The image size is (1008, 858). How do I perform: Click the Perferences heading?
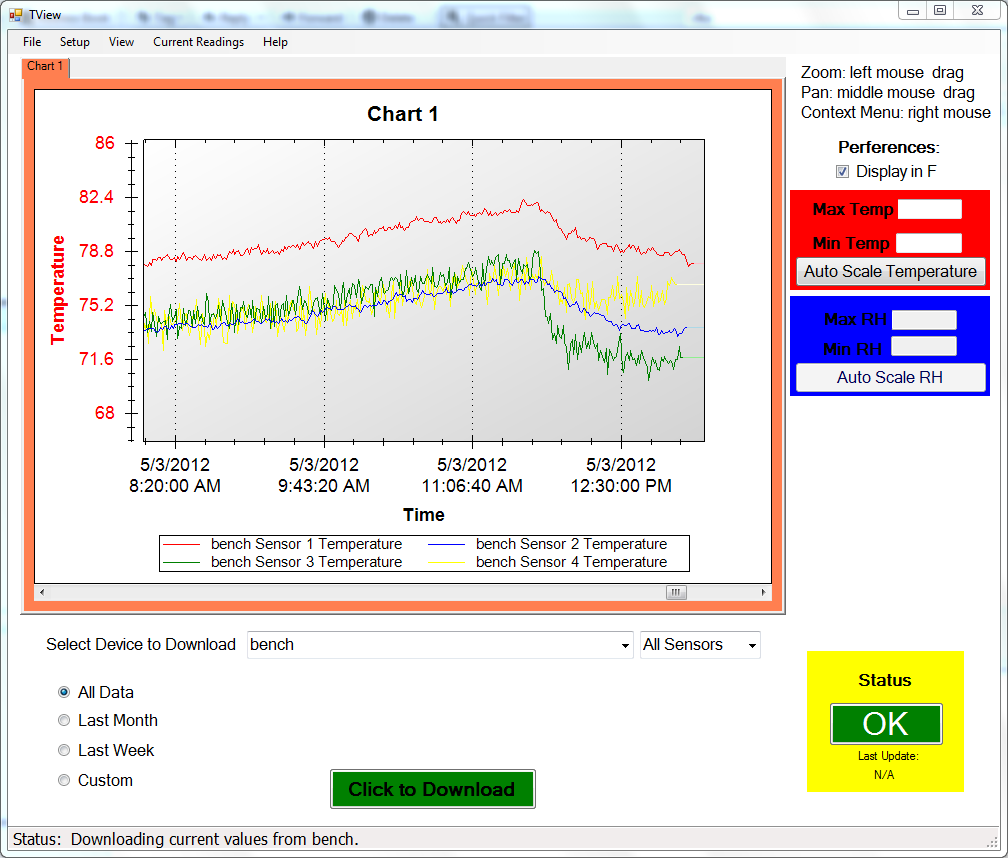(x=889, y=147)
